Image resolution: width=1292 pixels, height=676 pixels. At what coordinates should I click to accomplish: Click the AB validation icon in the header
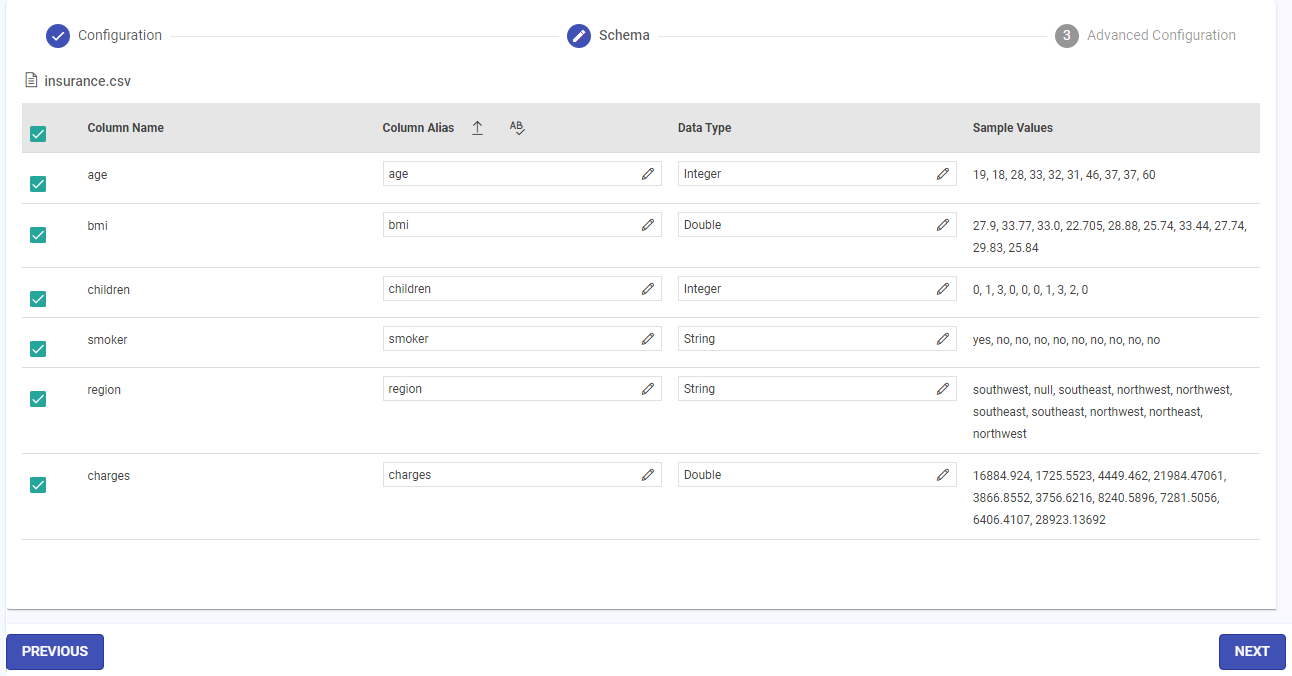click(516, 128)
